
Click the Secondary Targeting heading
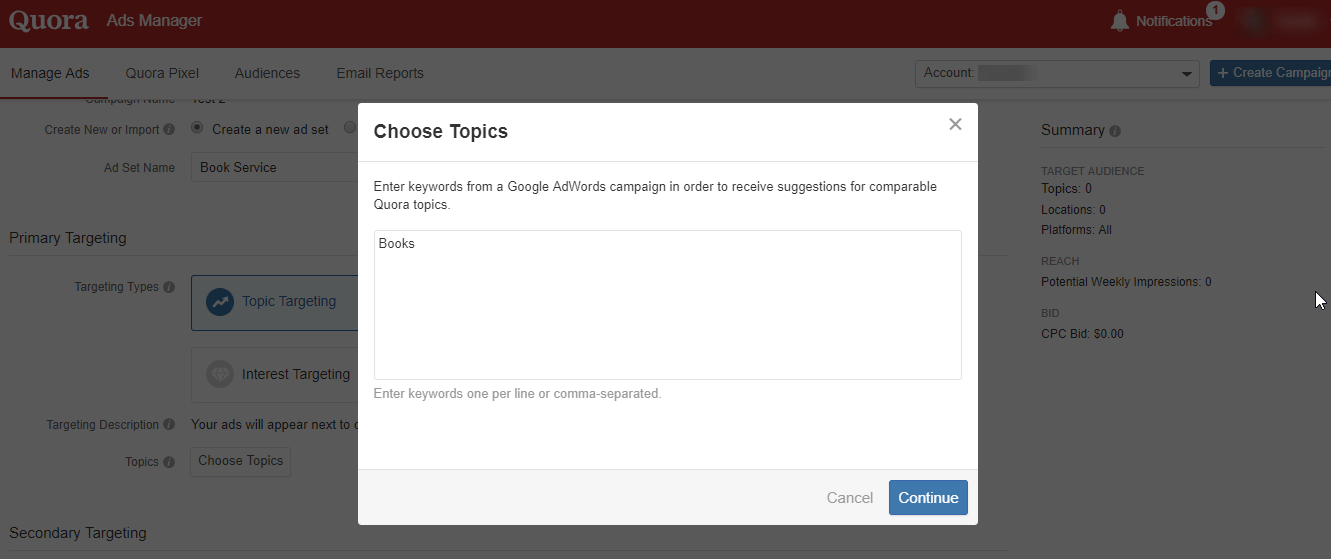pos(78,533)
